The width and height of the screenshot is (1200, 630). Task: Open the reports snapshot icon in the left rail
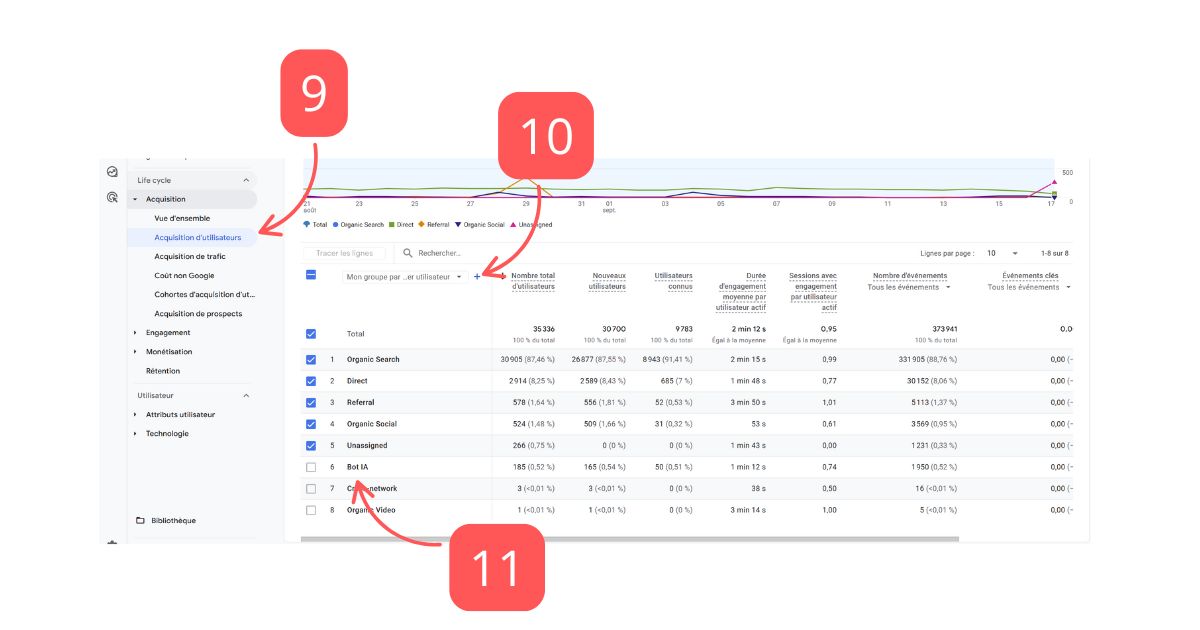[113, 172]
